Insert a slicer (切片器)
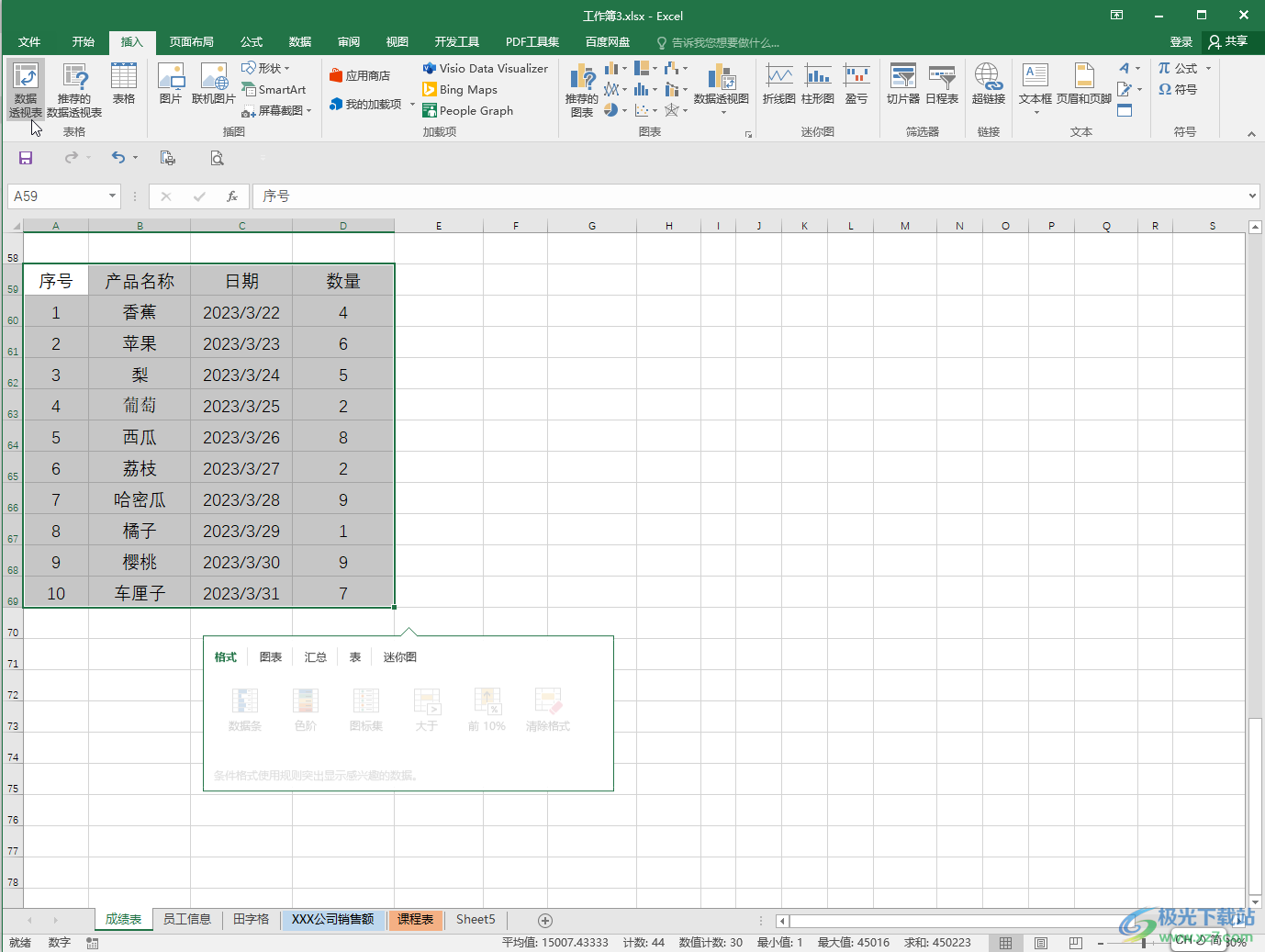The image size is (1265, 952). pyautogui.click(x=903, y=84)
